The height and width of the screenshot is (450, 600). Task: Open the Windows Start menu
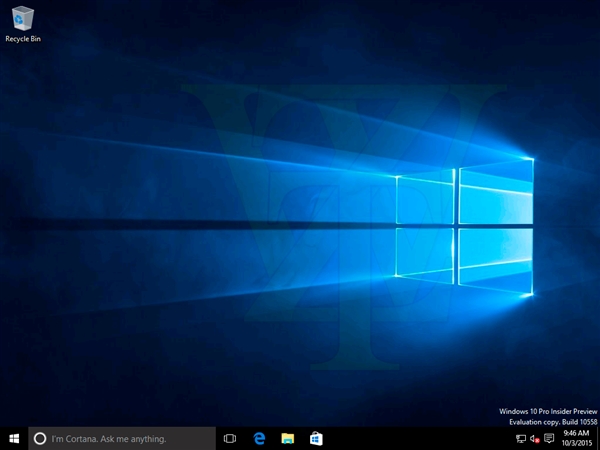coord(14,438)
